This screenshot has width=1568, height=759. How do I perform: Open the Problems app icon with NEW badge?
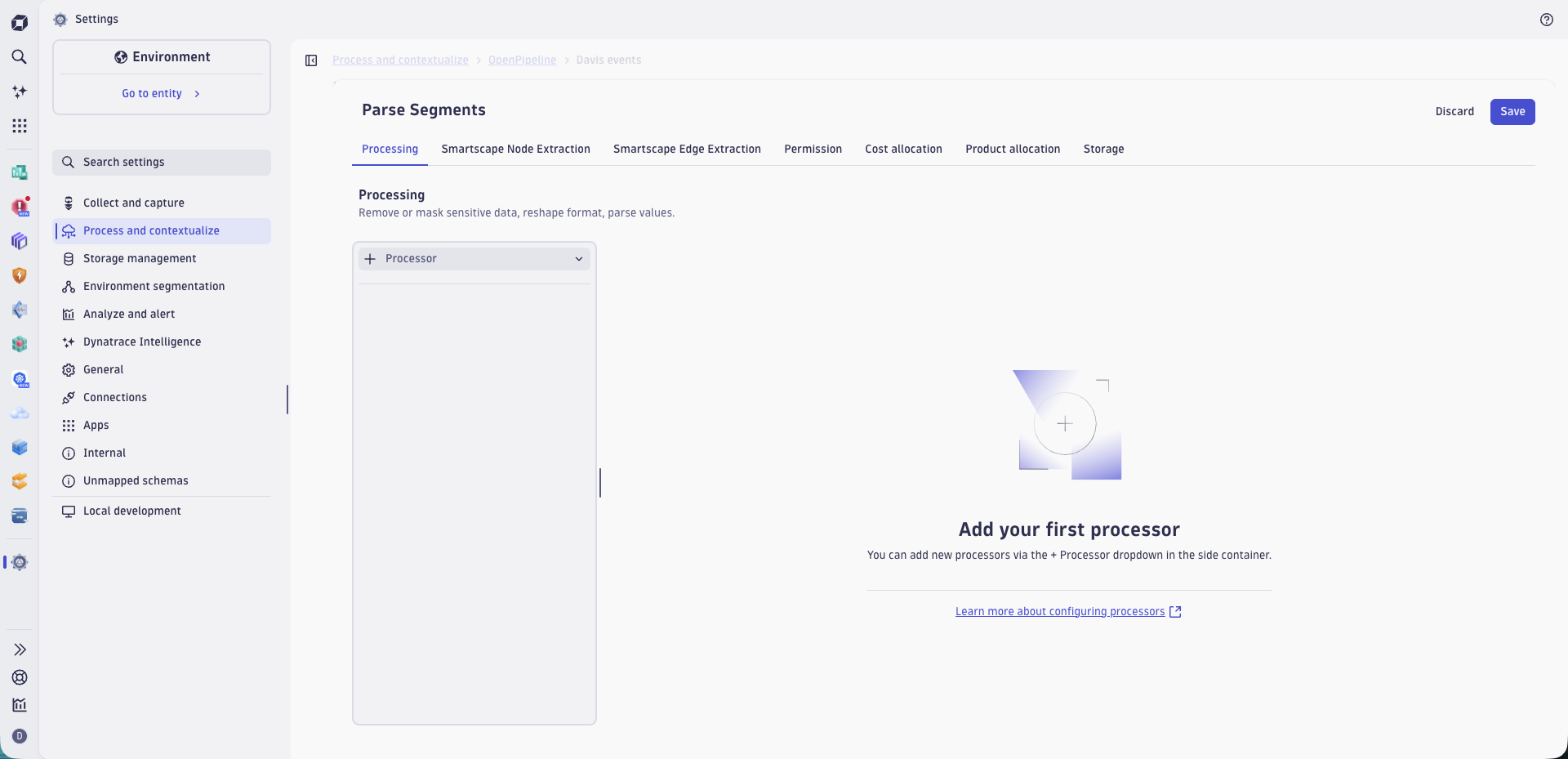(x=20, y=208)
